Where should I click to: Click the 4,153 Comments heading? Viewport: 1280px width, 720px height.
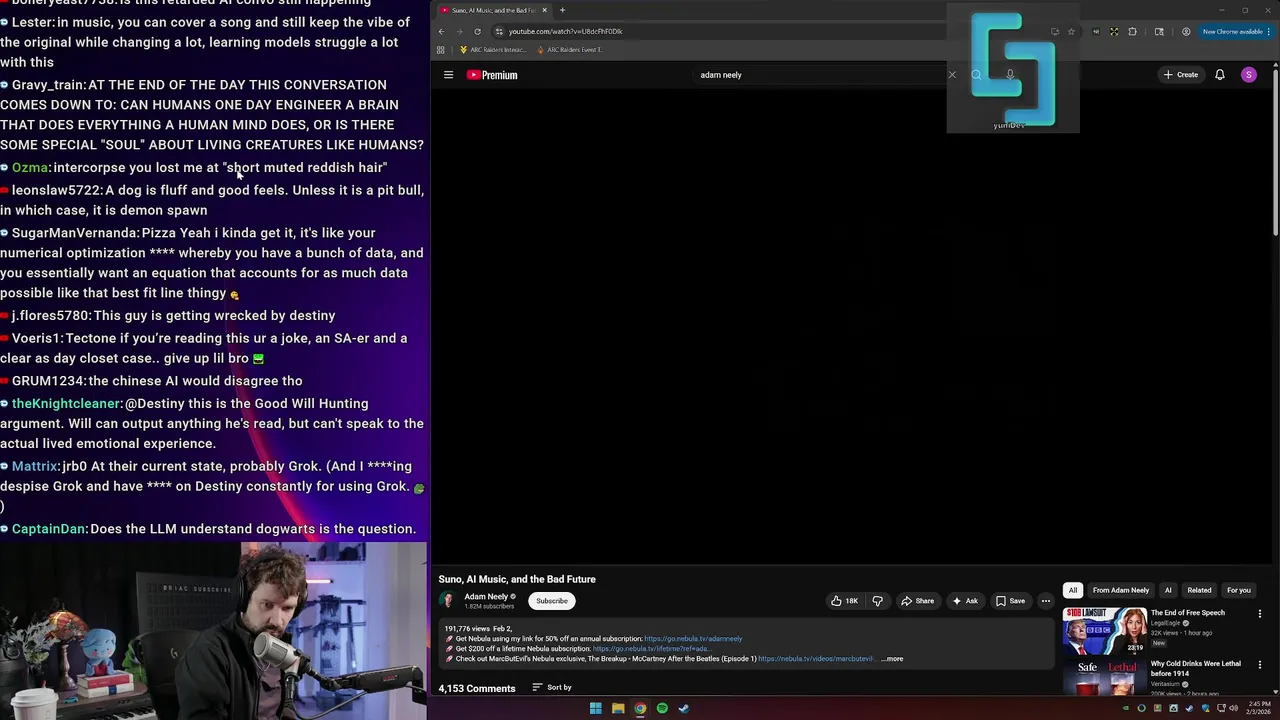pos(477,688)
